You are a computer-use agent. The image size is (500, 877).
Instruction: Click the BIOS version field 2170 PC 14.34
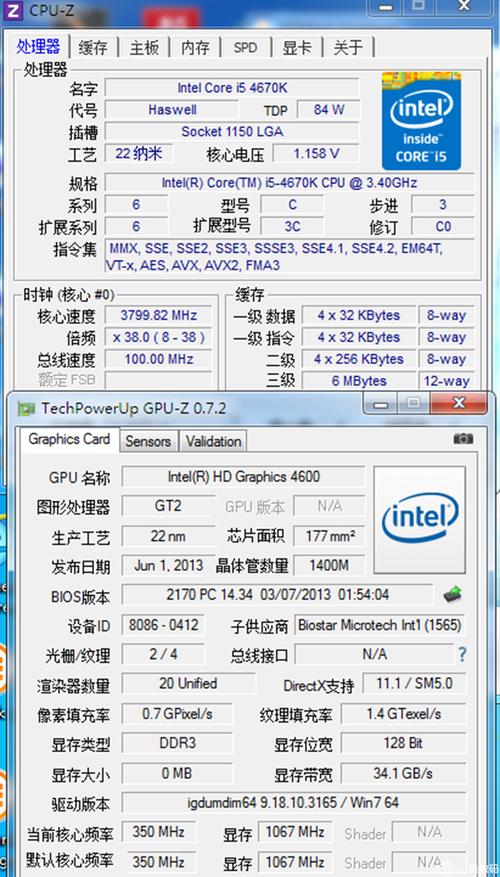pos(277,594)
